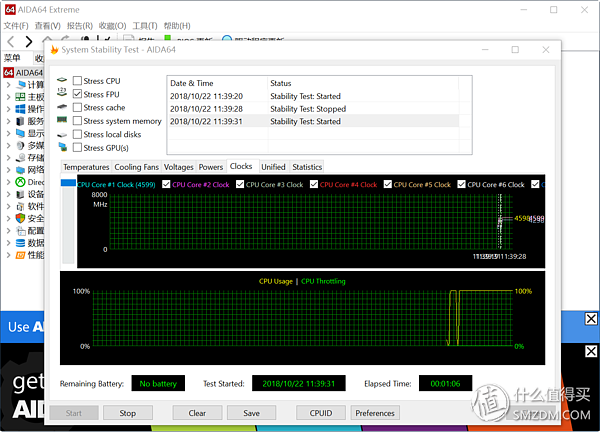Viewport: 600px width, 432px height.
Task: Expand the first computer tree node
Action: click(x=8, y=85)
